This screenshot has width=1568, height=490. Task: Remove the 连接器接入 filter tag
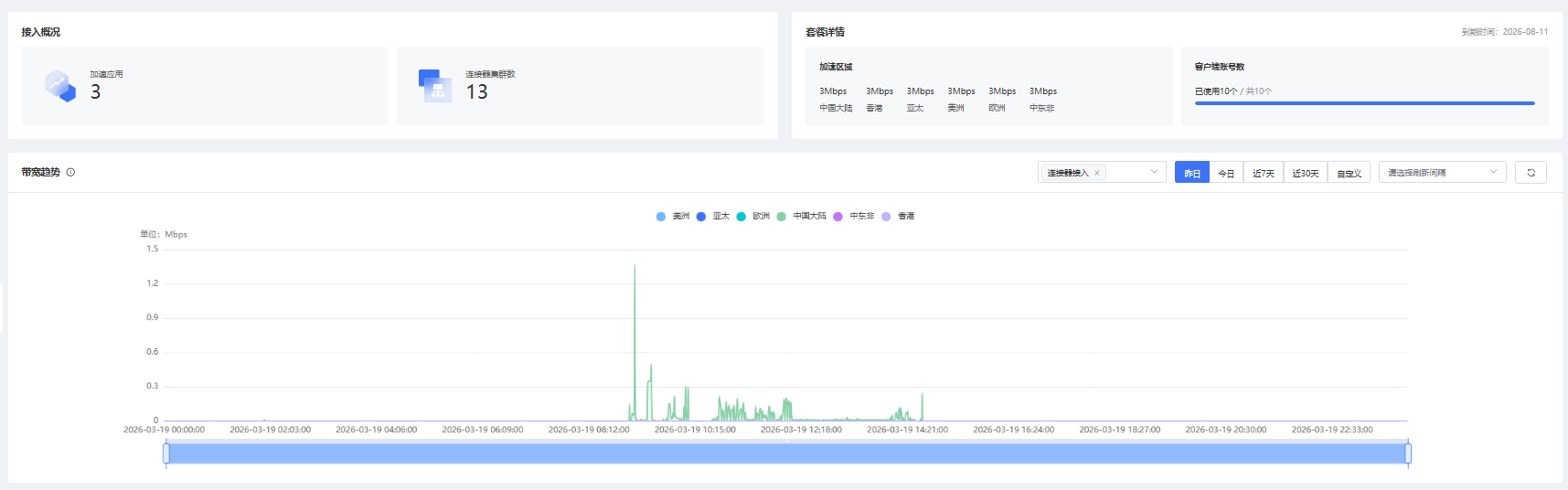tap(1097, 173)
